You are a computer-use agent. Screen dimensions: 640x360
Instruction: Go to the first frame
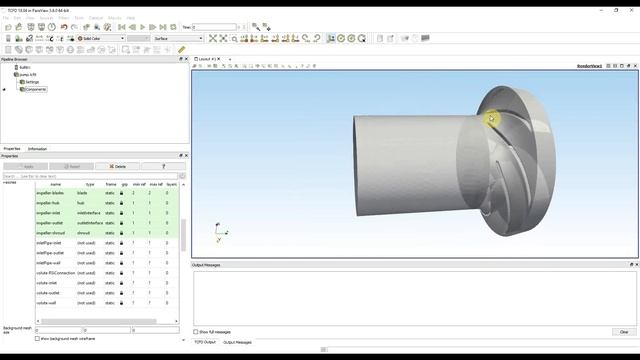(x=122, y=27)
